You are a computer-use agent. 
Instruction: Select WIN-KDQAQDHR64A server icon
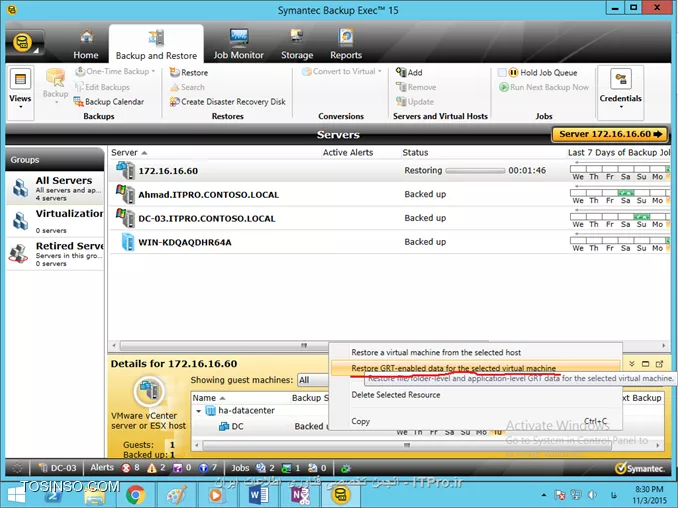tap(128, 242)
